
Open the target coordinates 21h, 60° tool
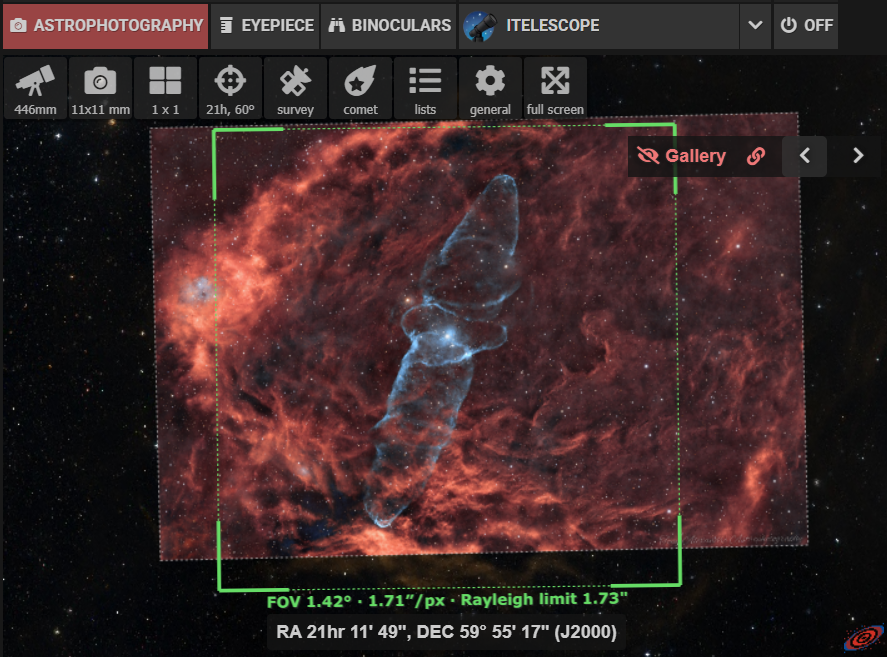pos(230,88)
